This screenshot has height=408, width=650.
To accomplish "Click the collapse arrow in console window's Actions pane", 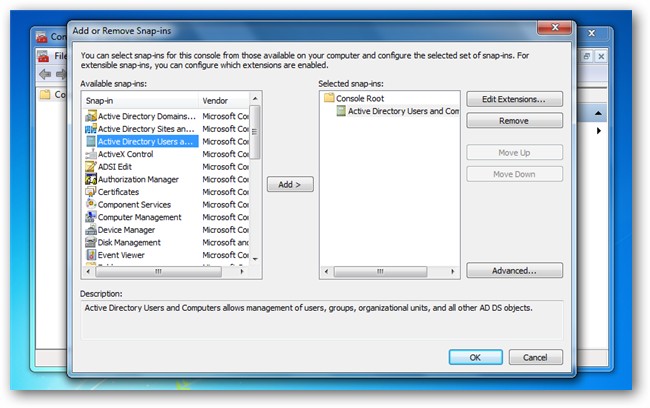I will tap(598, 113).
